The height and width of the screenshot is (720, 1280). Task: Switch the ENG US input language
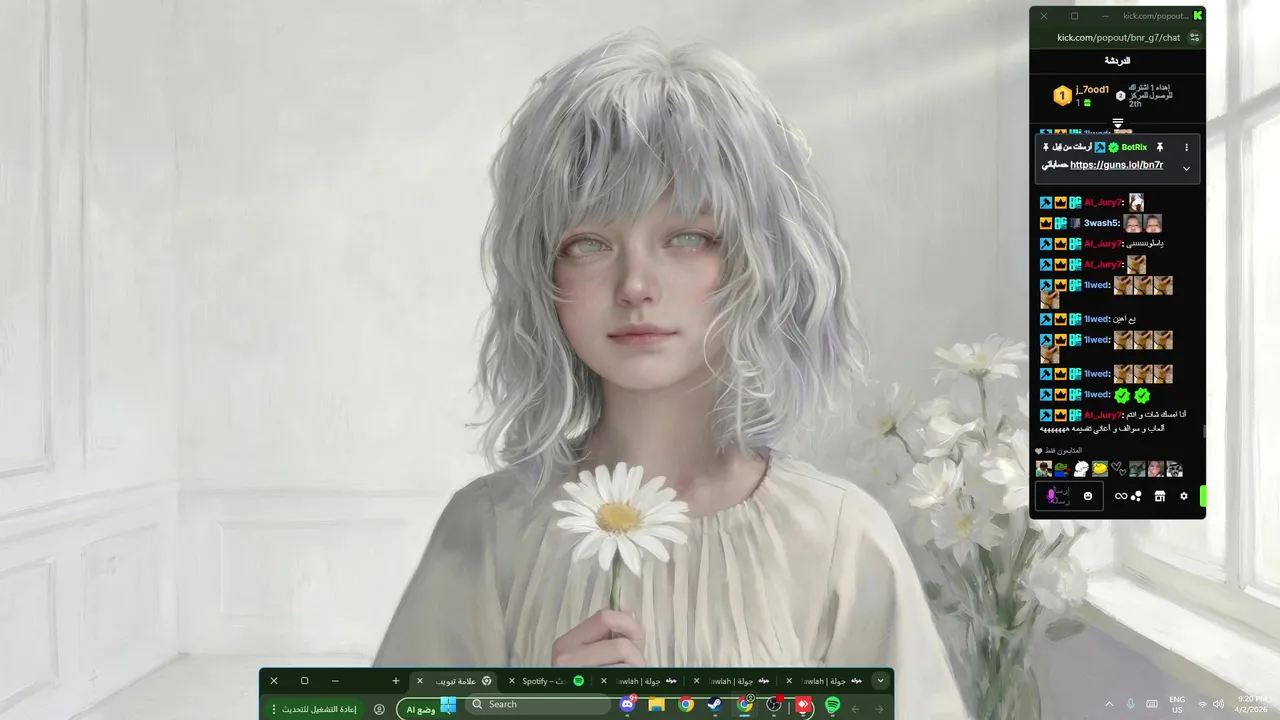[x=1177, y=705]
